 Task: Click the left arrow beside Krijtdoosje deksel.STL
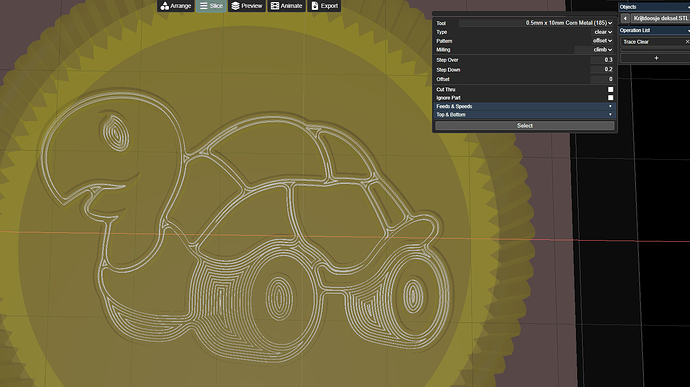point(625,18)
